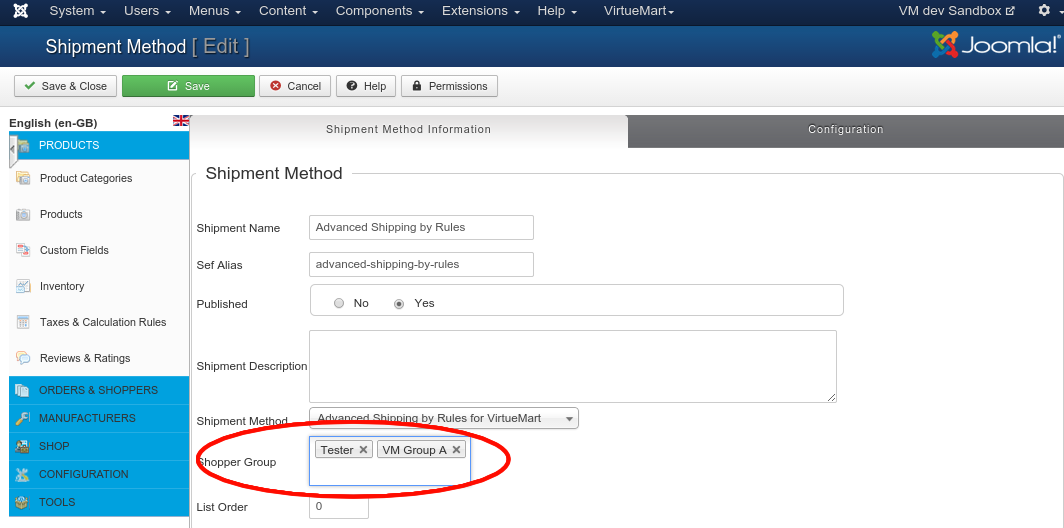Click the Cancel button
The height and width of the screenshot is (528, 1064).
point(295,86)
